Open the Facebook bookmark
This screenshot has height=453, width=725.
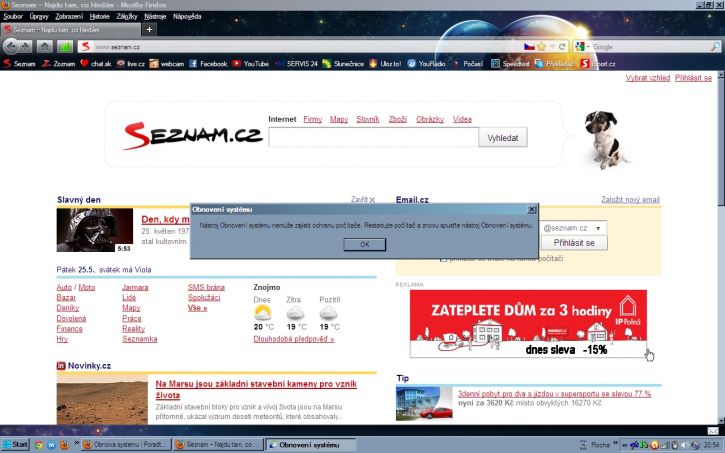click(208, 64)
